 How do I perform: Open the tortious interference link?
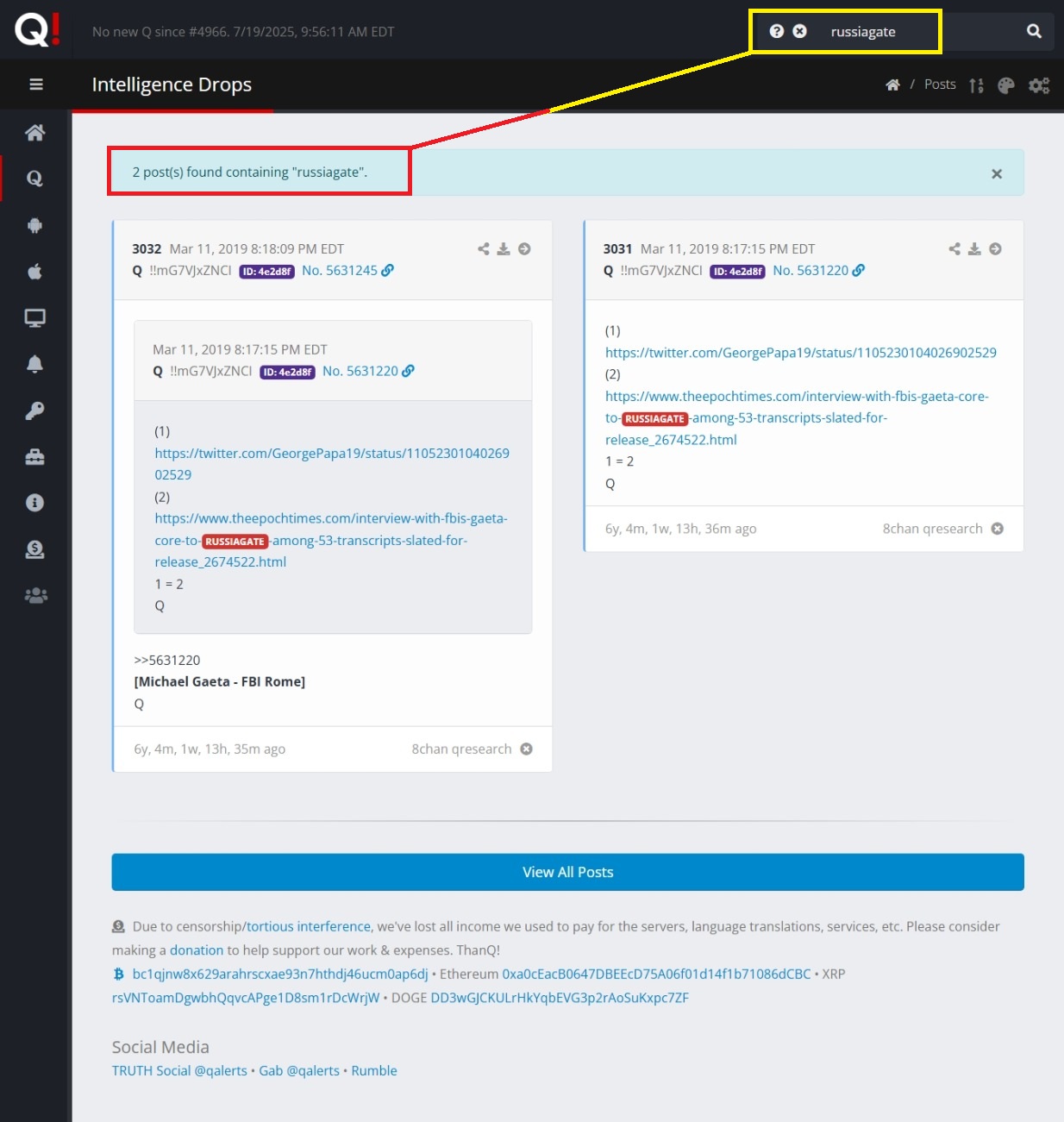(x=309, y=927)
